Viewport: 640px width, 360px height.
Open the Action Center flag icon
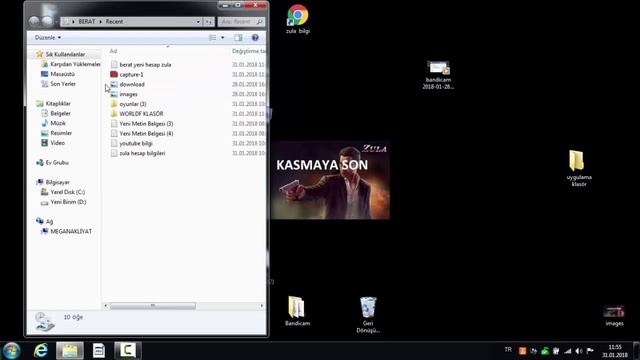coord(590,351)
